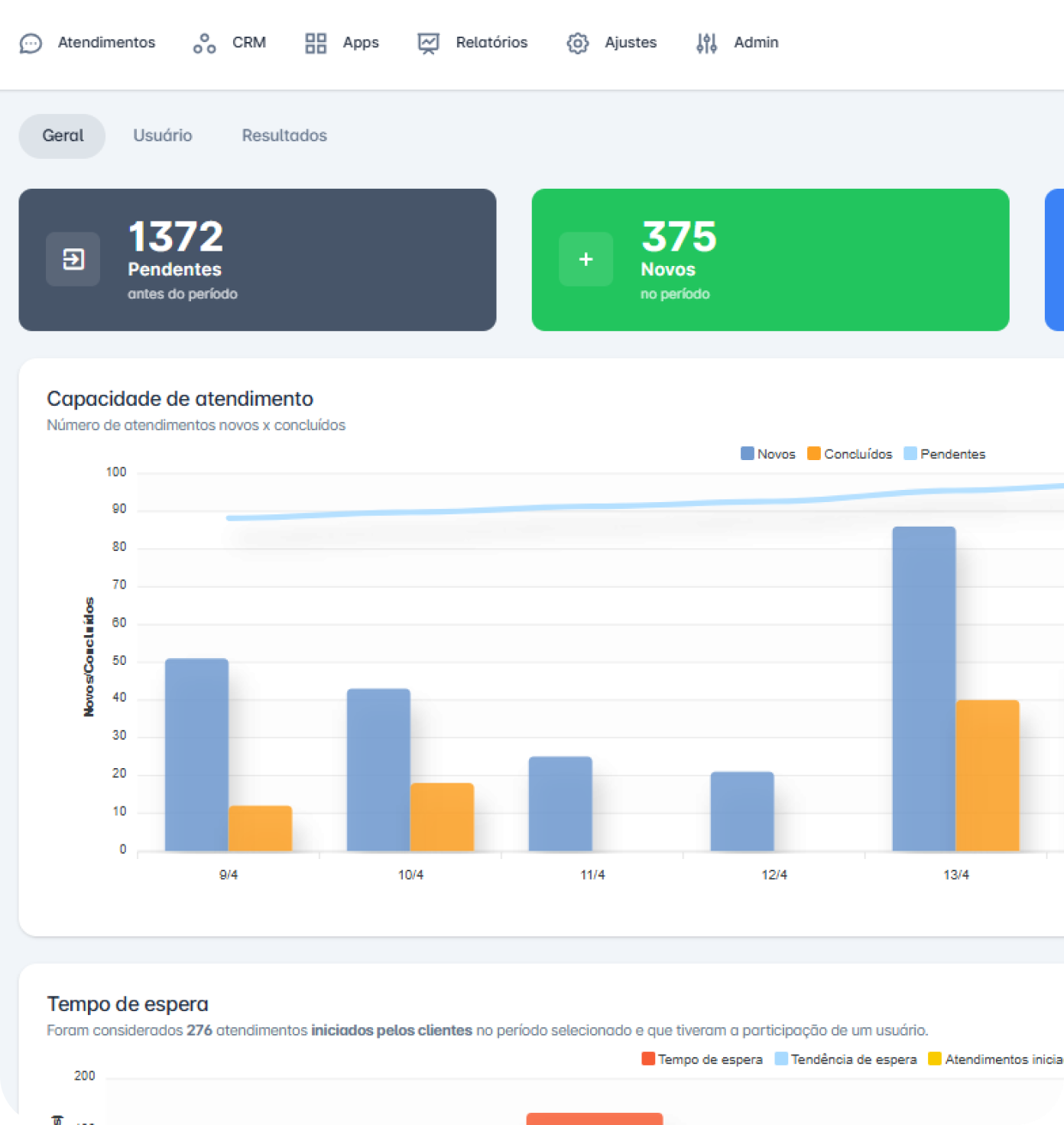Screen dimensions: 1064x1125
Task: Click the 13/4 Novos blue bar
Action: click(923, 688)
